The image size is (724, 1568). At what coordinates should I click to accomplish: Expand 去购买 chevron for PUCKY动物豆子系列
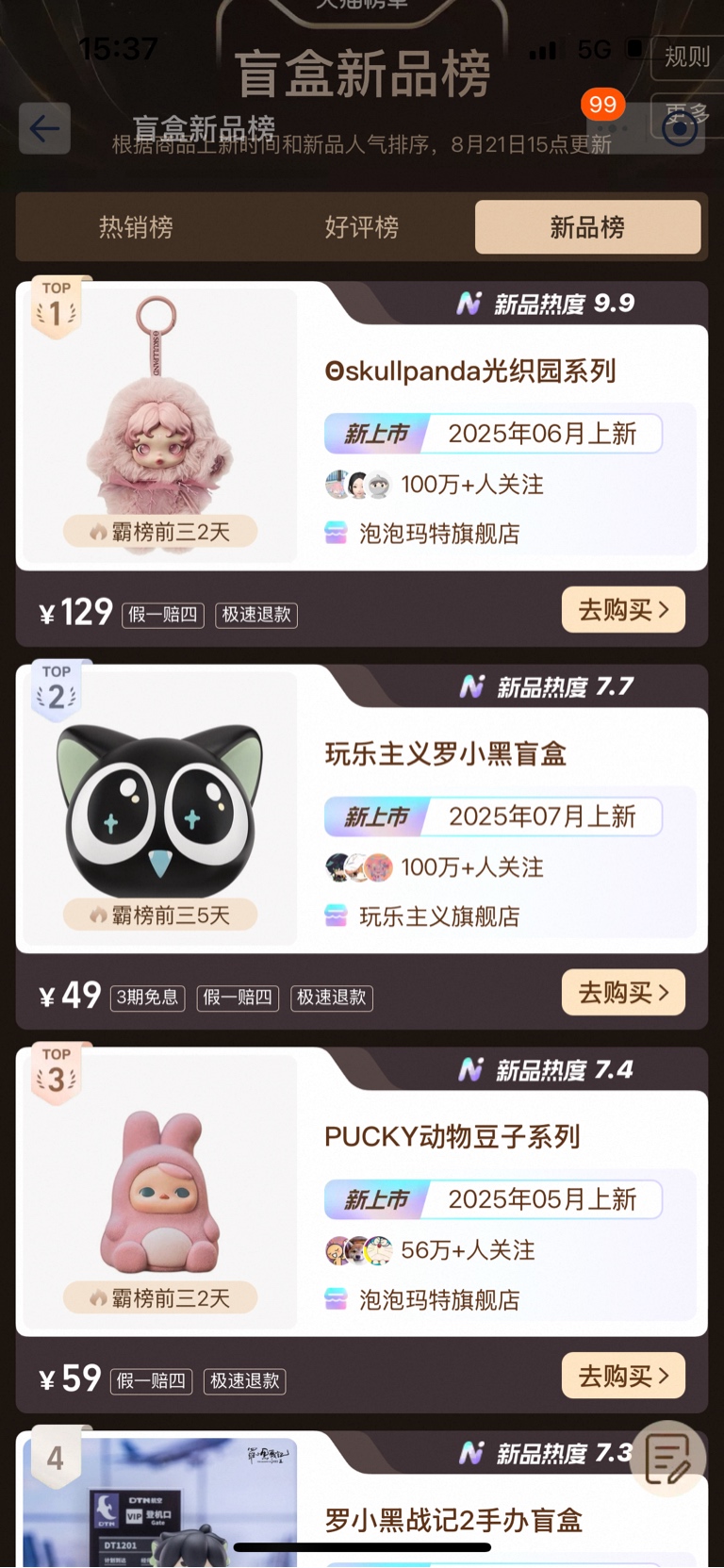tap(664, 1376)
